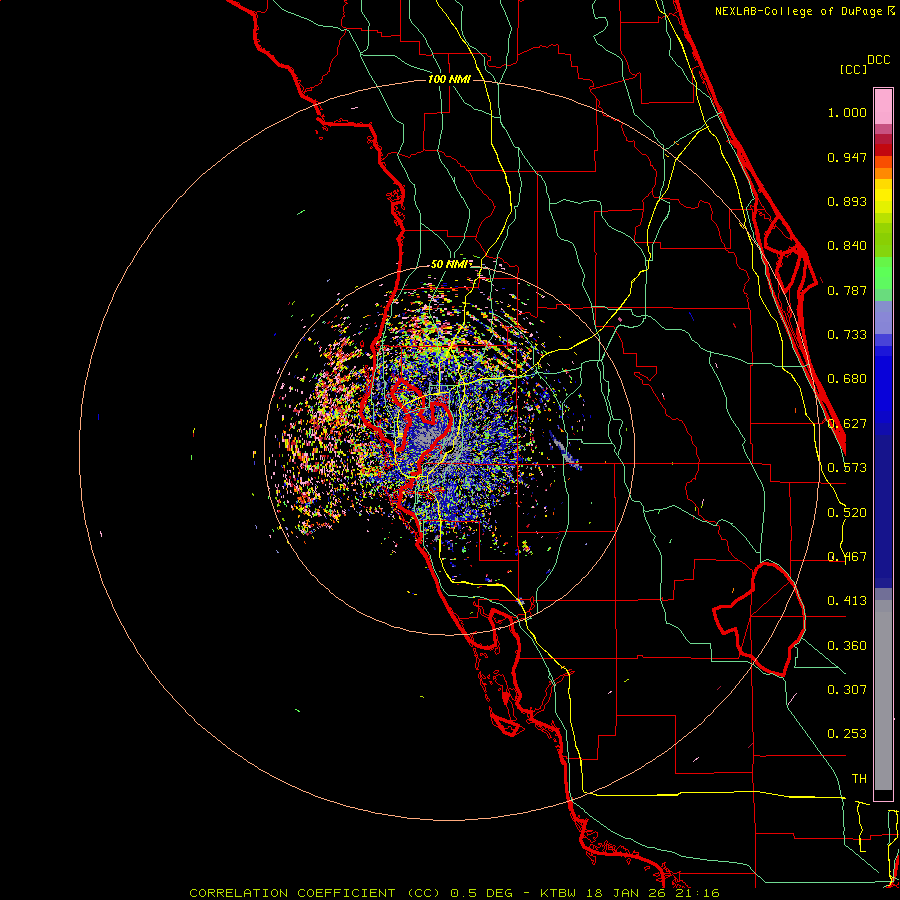Click the 0.520 scale value
This screenshot has height=900, width=900.
847,513
